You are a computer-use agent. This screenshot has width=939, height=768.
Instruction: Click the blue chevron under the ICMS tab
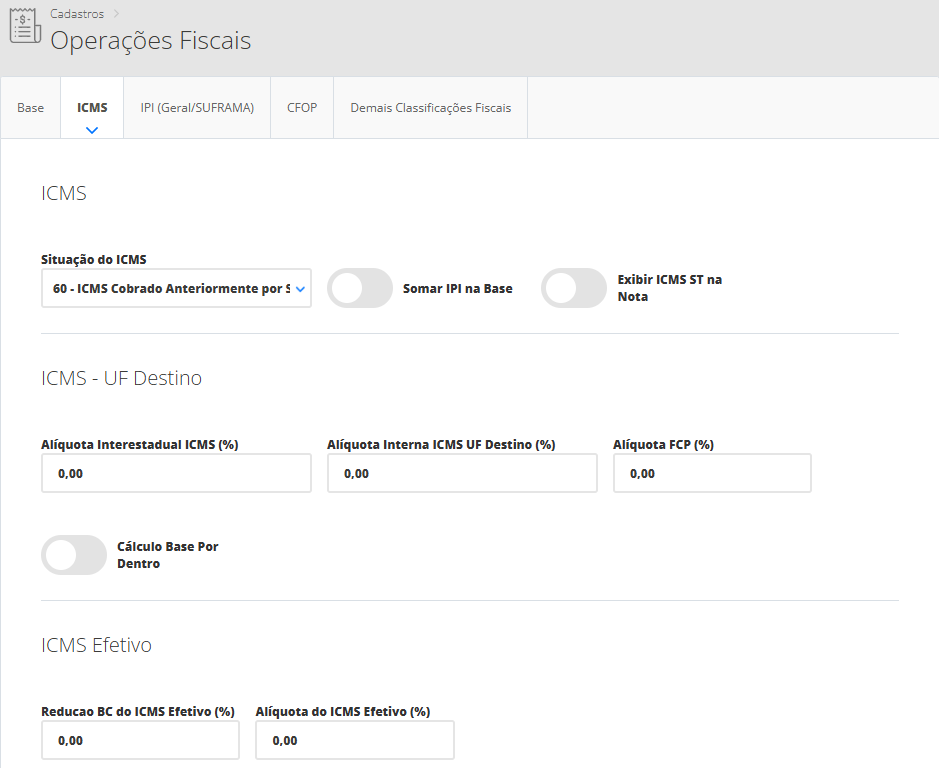pyautogui.click(x=92, y=130)
